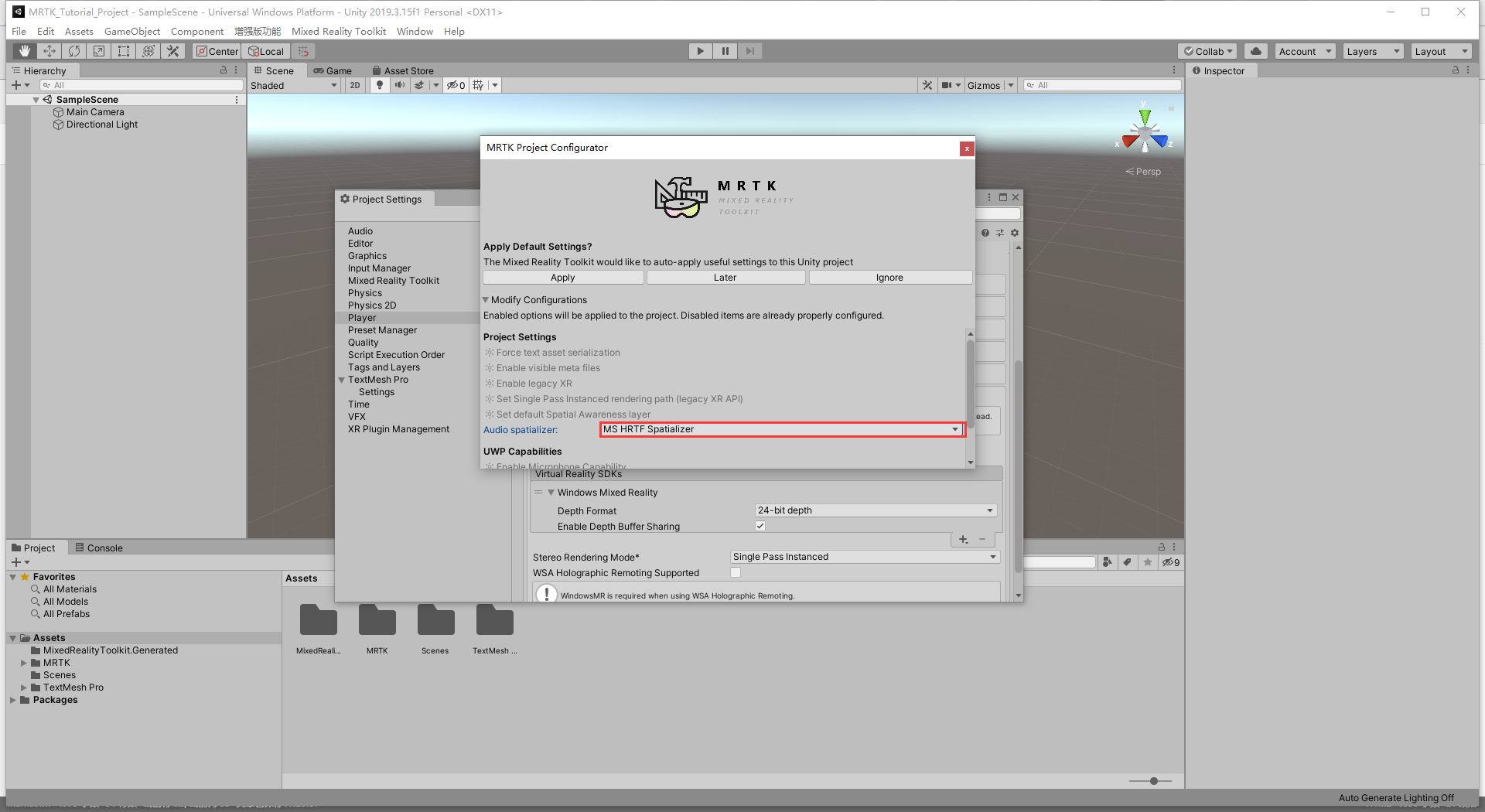
Task: Open the Shaded draw mode dropdown
Action: pos(294,85)
